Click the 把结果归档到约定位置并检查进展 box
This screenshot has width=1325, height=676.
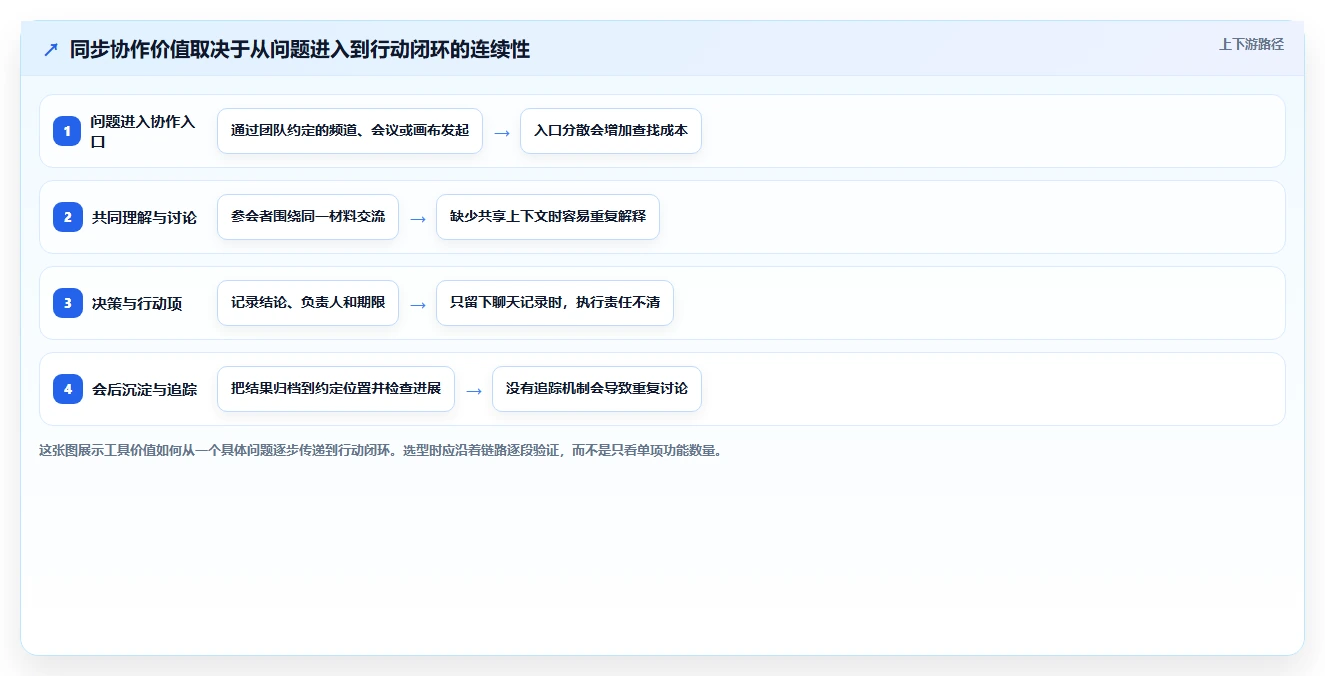[x=336, y=389]
